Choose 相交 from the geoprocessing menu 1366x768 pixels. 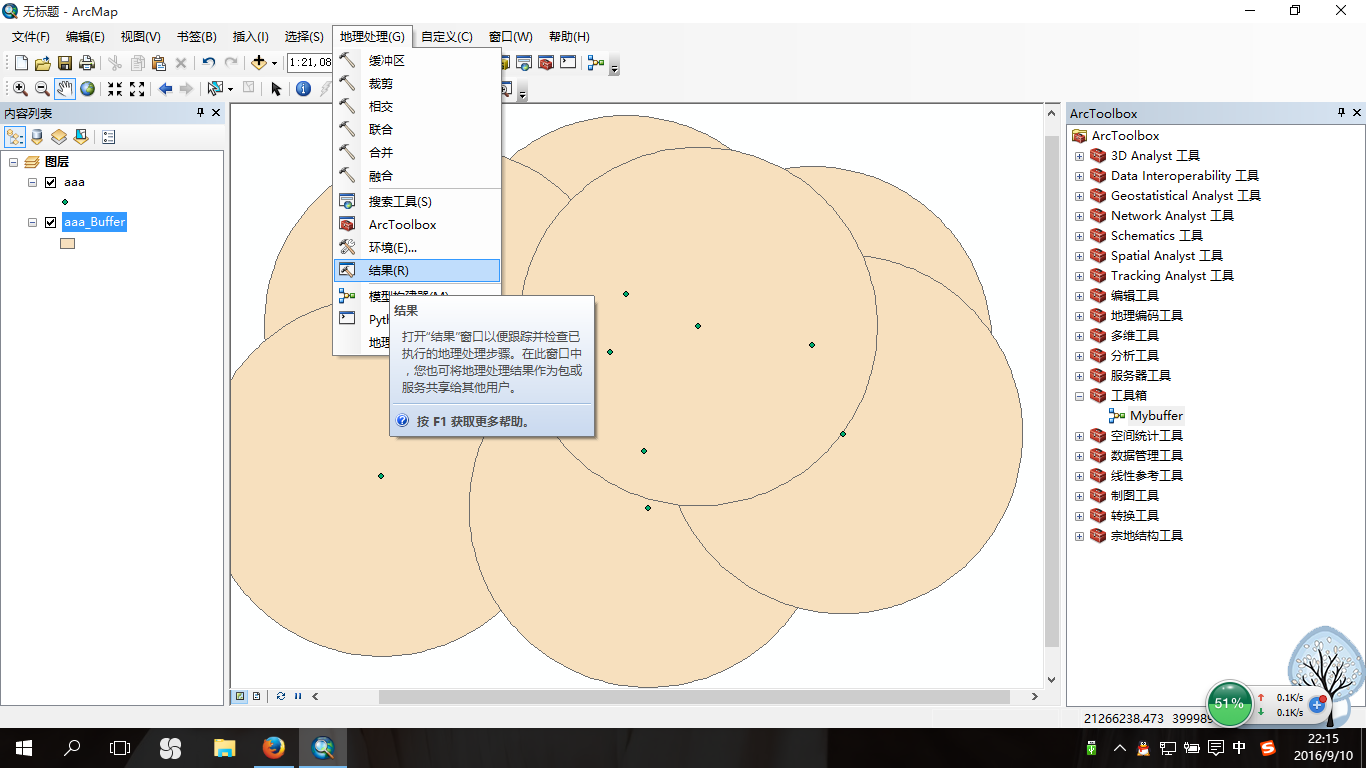416,106
